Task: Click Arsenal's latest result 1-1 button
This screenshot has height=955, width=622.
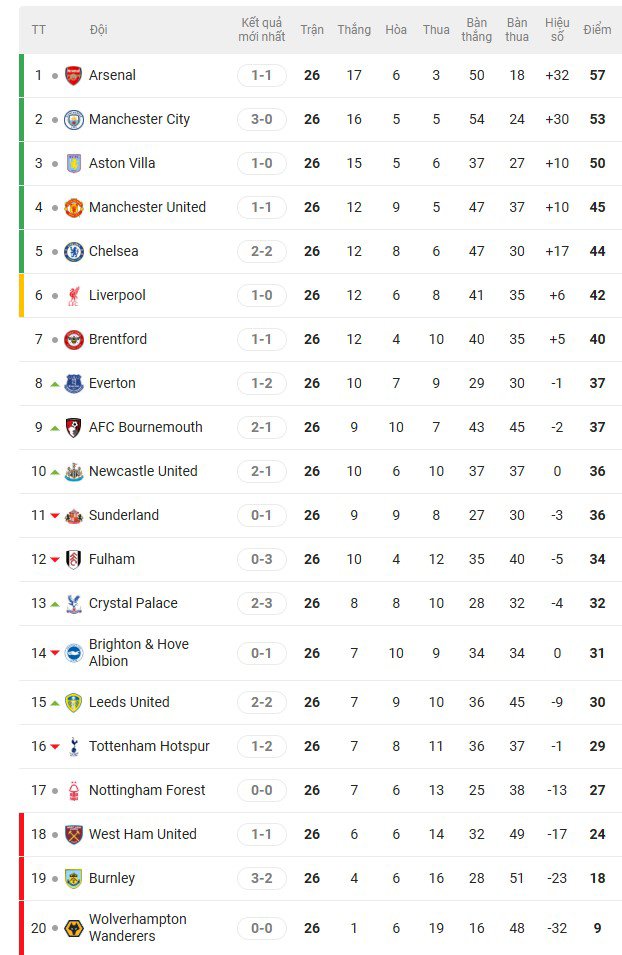Action: coord(262,75)
